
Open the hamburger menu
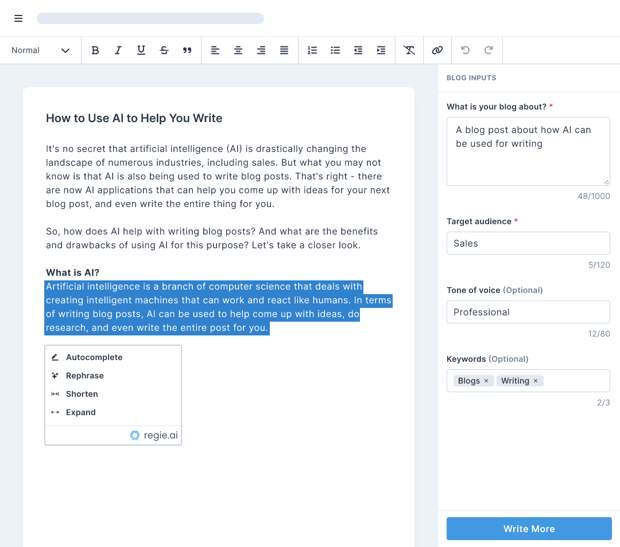coord(18,18)
